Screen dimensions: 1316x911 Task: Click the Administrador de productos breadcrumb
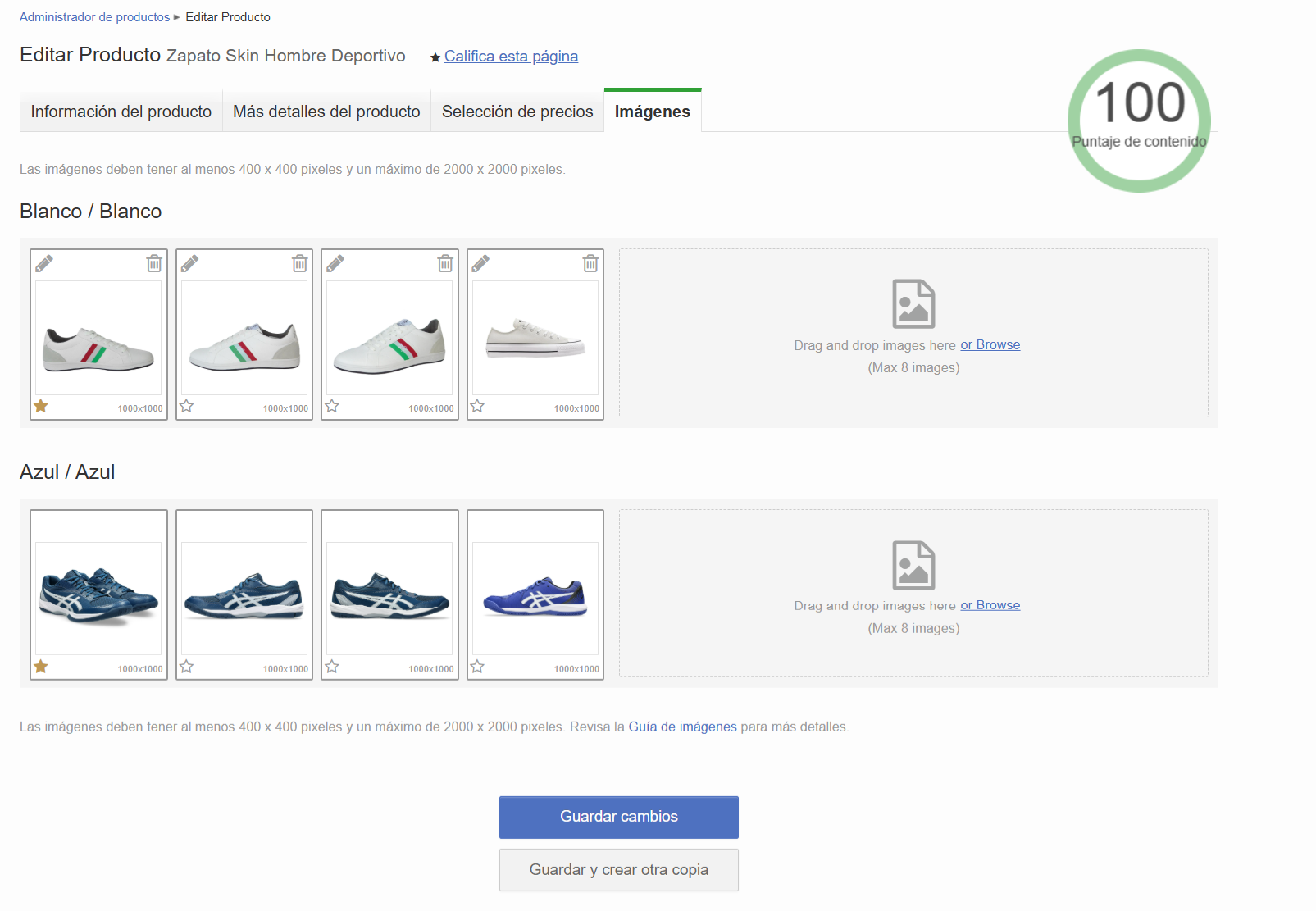coord(94,17)
